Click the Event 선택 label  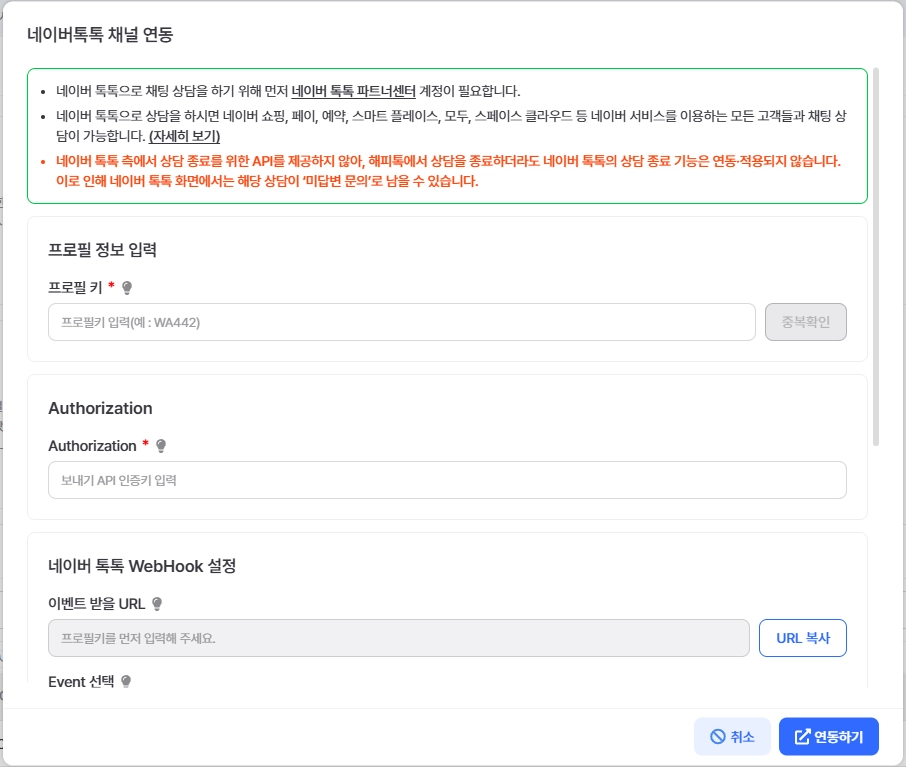point(81,682)
